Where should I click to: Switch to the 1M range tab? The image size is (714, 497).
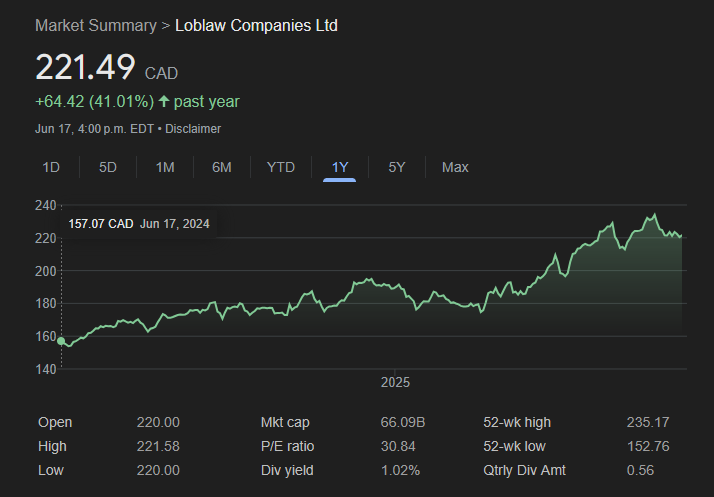[x=165, y=167]
